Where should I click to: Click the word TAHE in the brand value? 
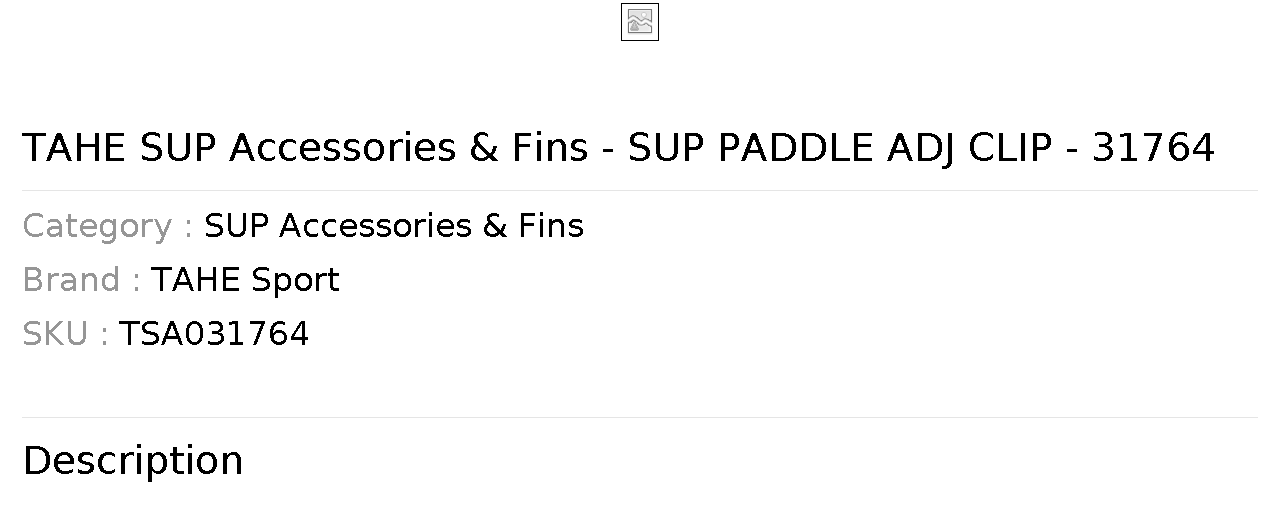195,280
